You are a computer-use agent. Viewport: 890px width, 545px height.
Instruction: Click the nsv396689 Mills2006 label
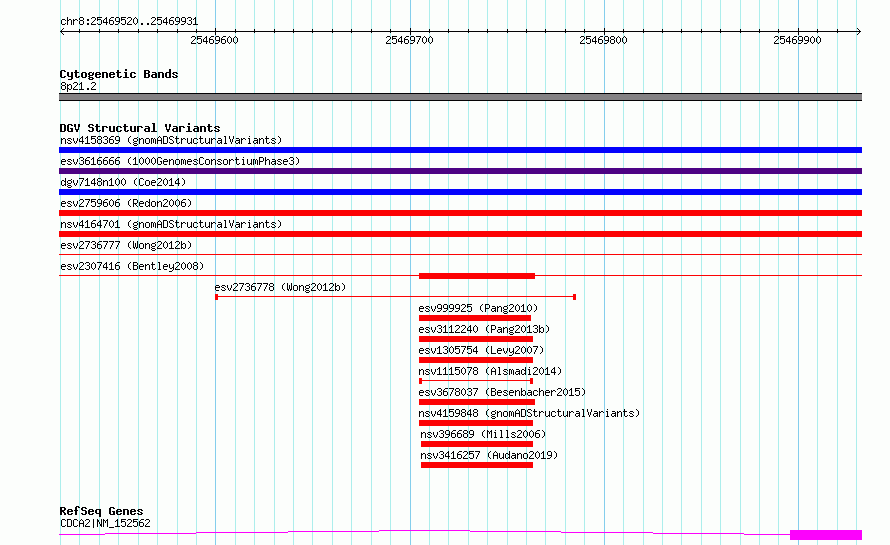[483, 434]
